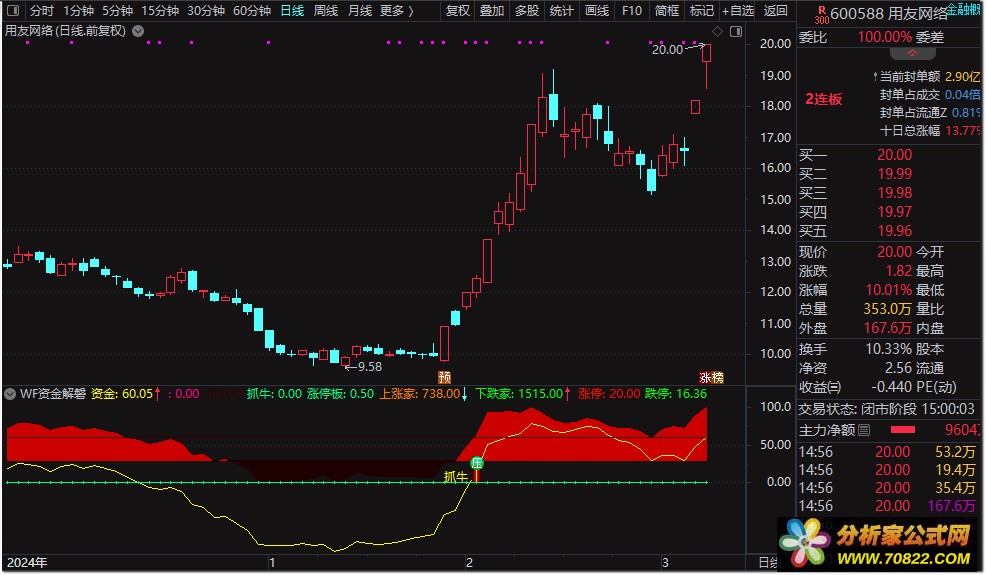Click the 20.00 high price label
This screenshot has width=987, height=575.
point(667,49)
